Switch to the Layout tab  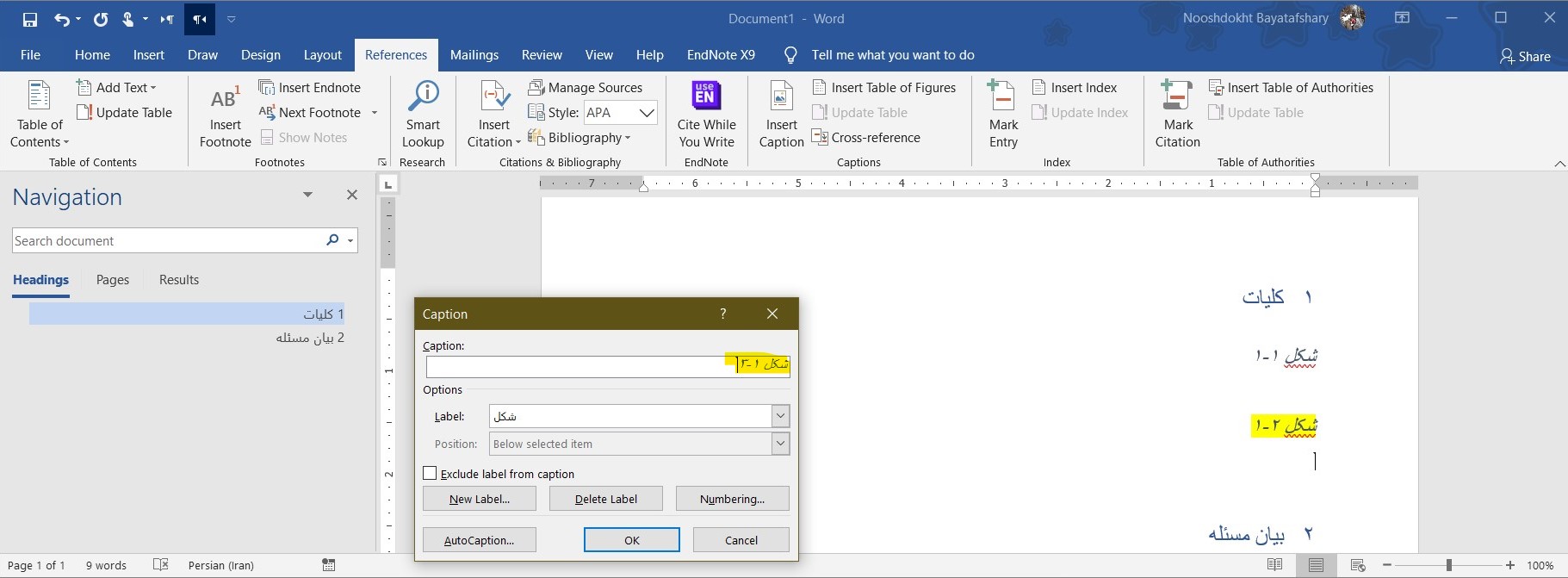point(322,55)
